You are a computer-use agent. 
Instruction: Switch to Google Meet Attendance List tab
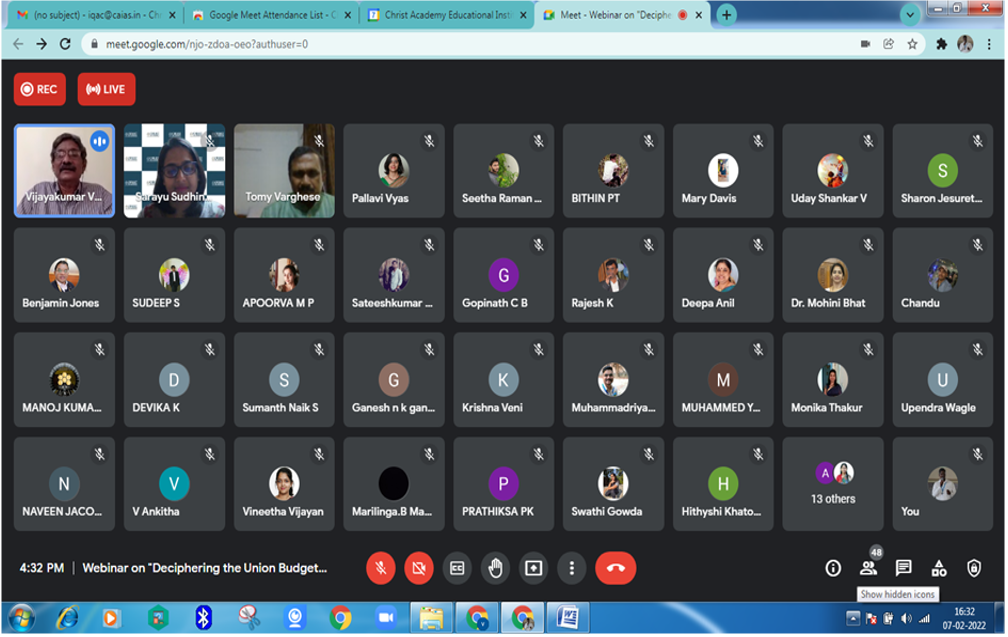(x=266, y=15)
